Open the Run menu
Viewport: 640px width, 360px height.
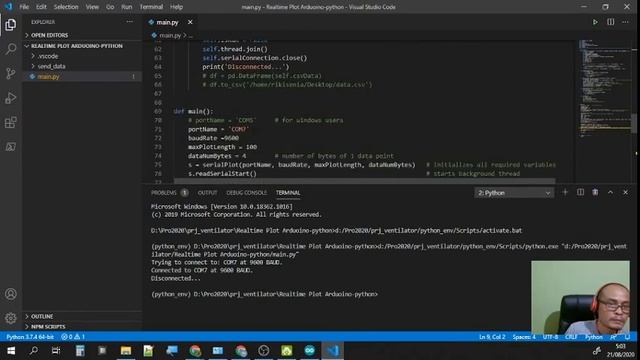click(x=127, y=7)
